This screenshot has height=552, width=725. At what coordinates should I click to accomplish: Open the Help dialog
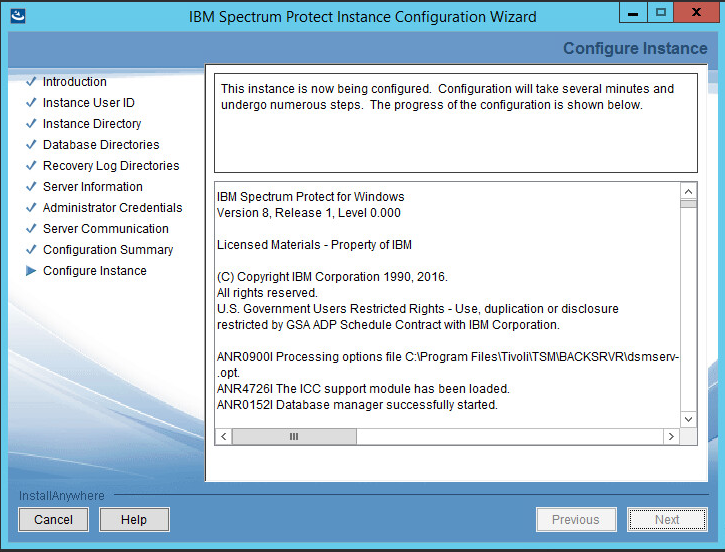click(134, 519)
